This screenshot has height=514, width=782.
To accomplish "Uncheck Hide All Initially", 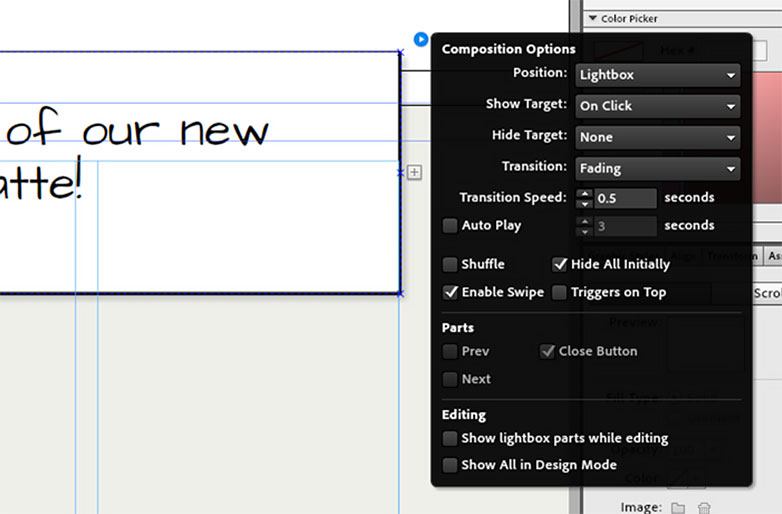I will point(560,264).
